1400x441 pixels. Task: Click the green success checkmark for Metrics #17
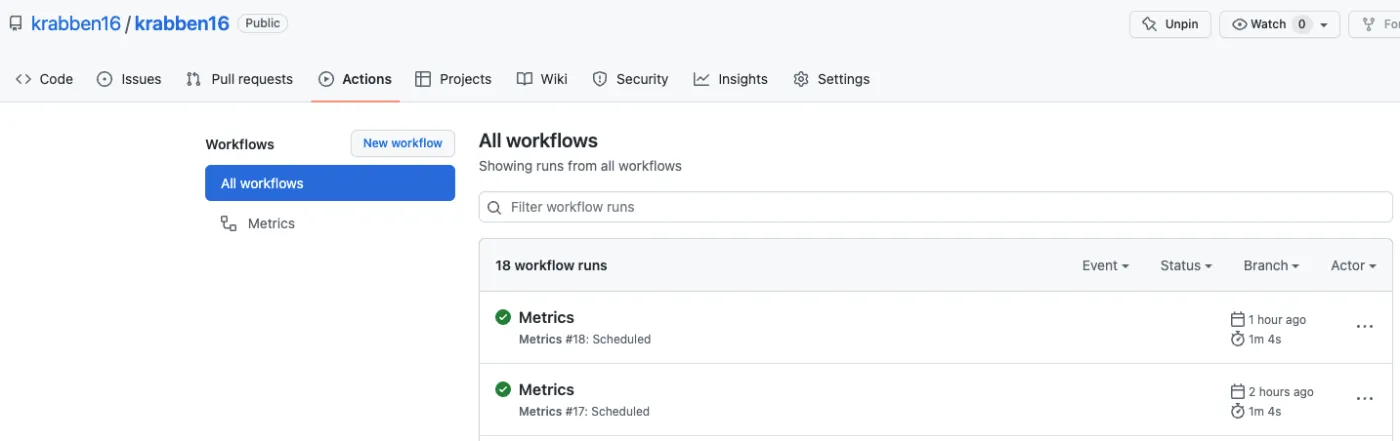pyautogui.click(x=503, y=390)
